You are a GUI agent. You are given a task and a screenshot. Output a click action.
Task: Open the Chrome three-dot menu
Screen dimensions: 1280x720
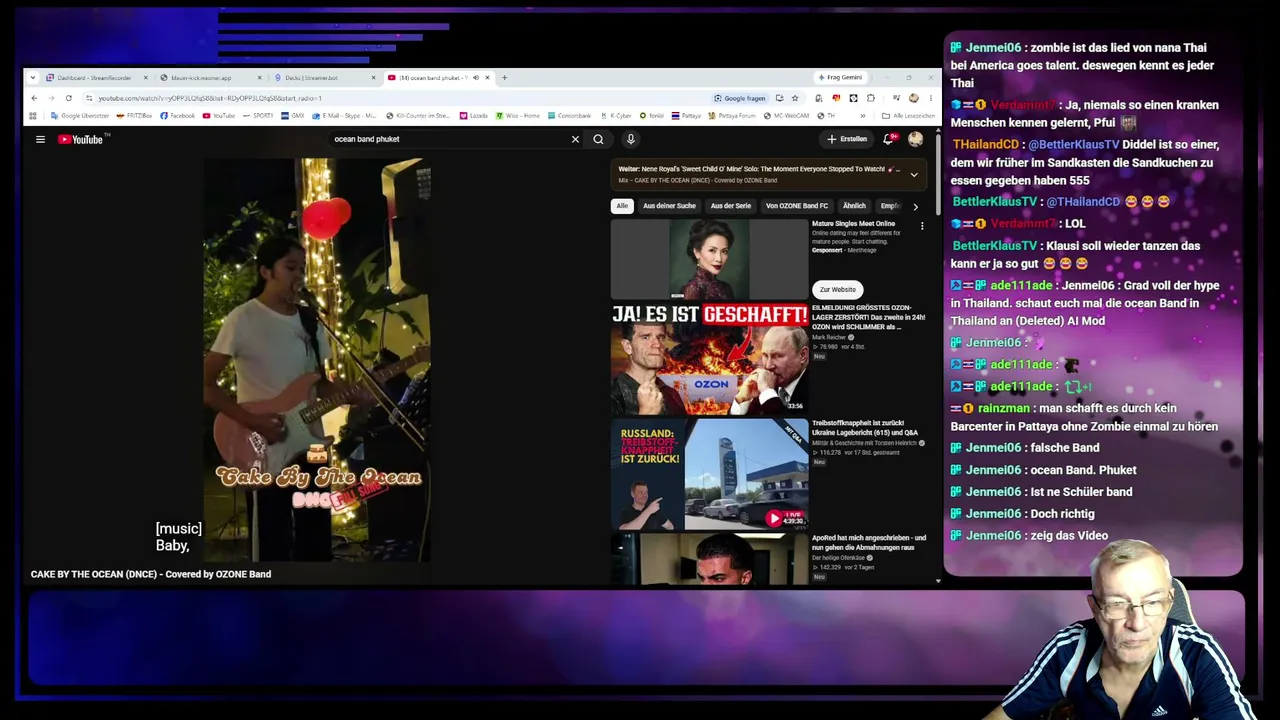pyautogui.click(x=930, y=98)
